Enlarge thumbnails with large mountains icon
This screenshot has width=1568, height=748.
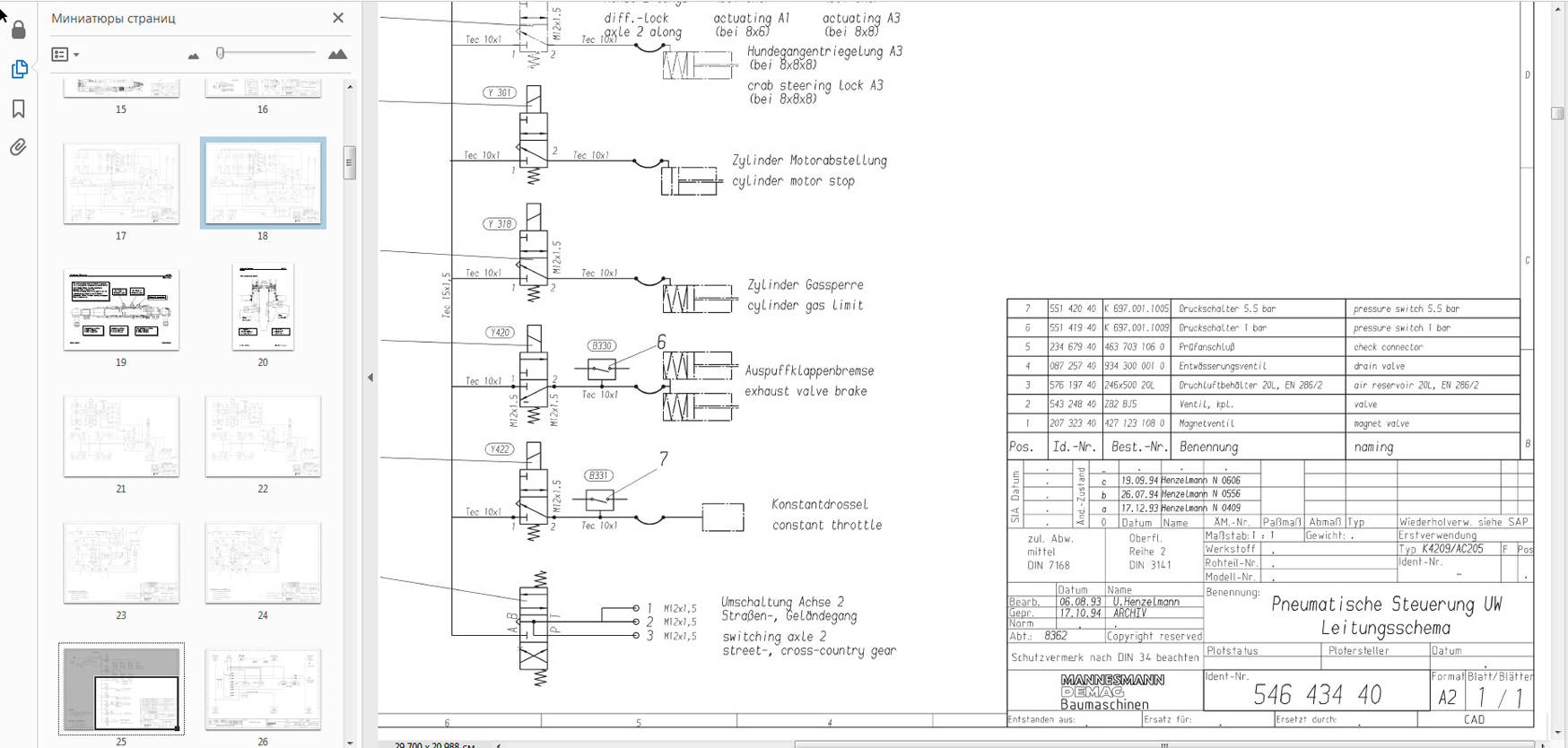click(337, 55)
